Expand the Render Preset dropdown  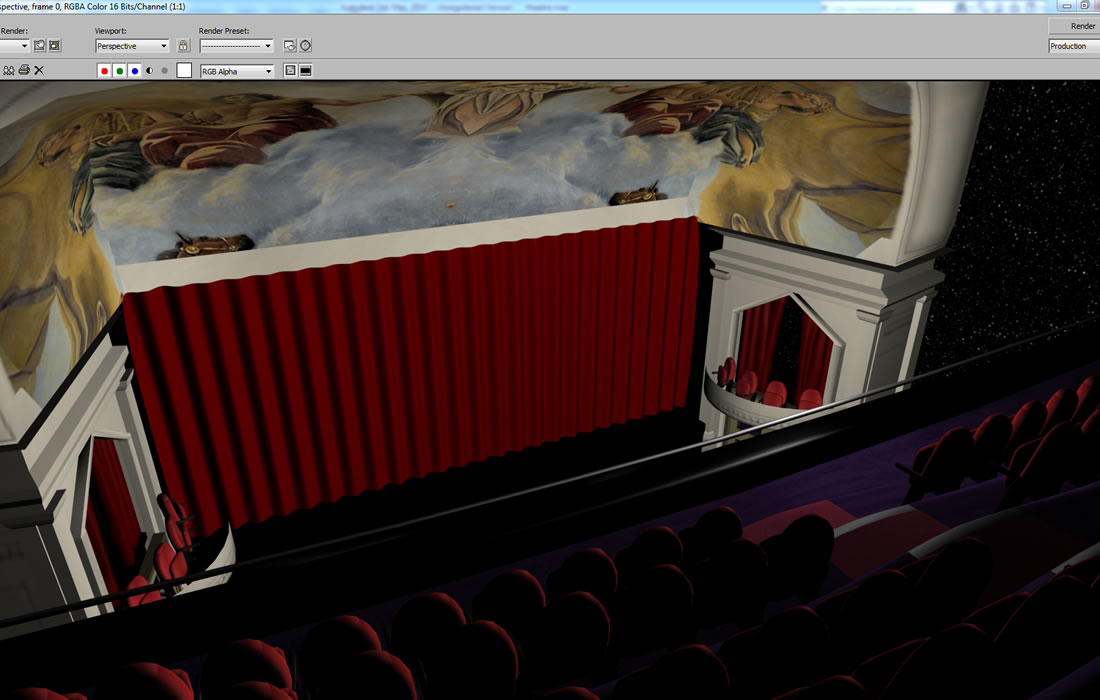point(236,46)
